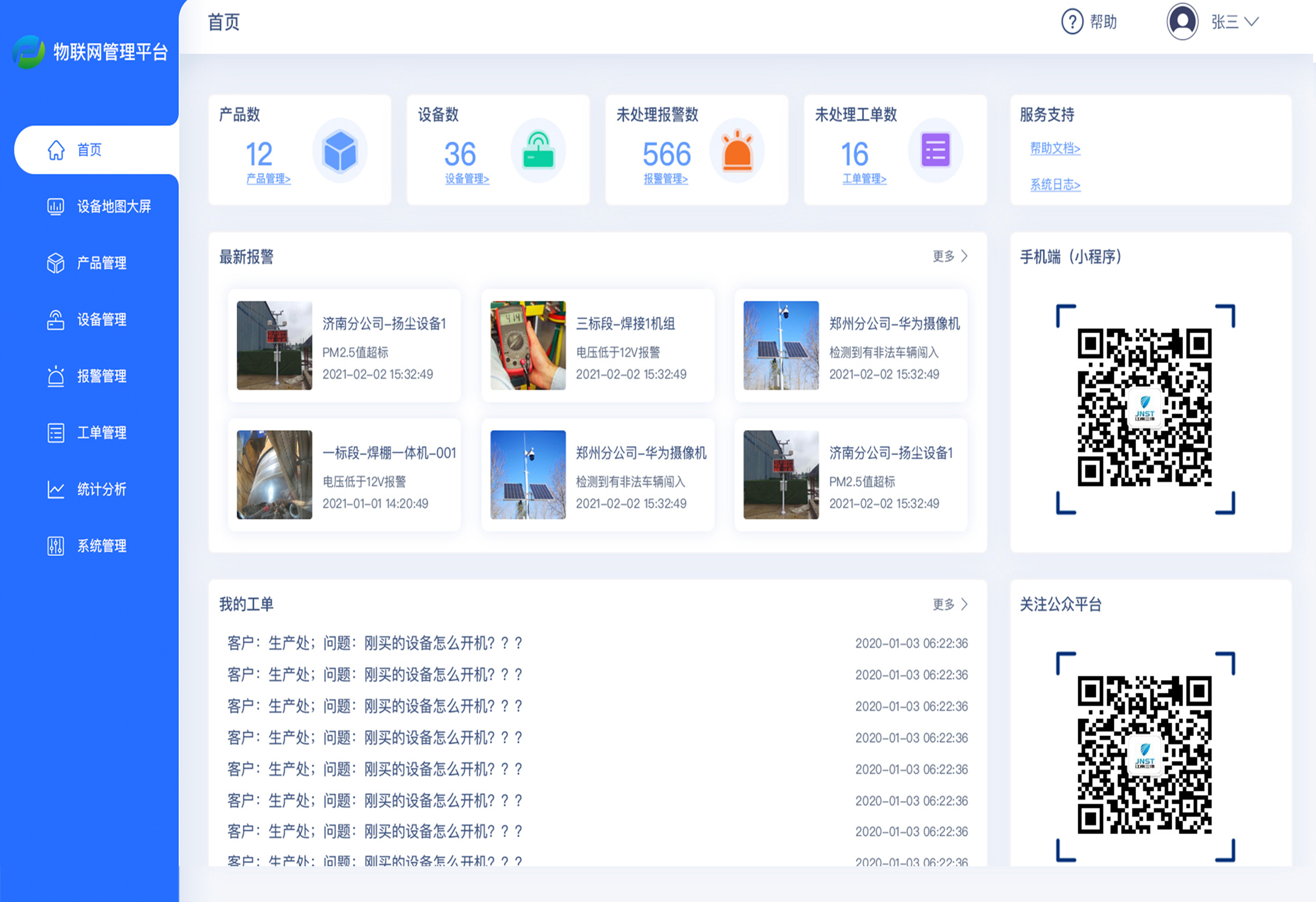
Task: Click the orange siren icon in the 未处理报警数 card
Action: coord(737,151)
